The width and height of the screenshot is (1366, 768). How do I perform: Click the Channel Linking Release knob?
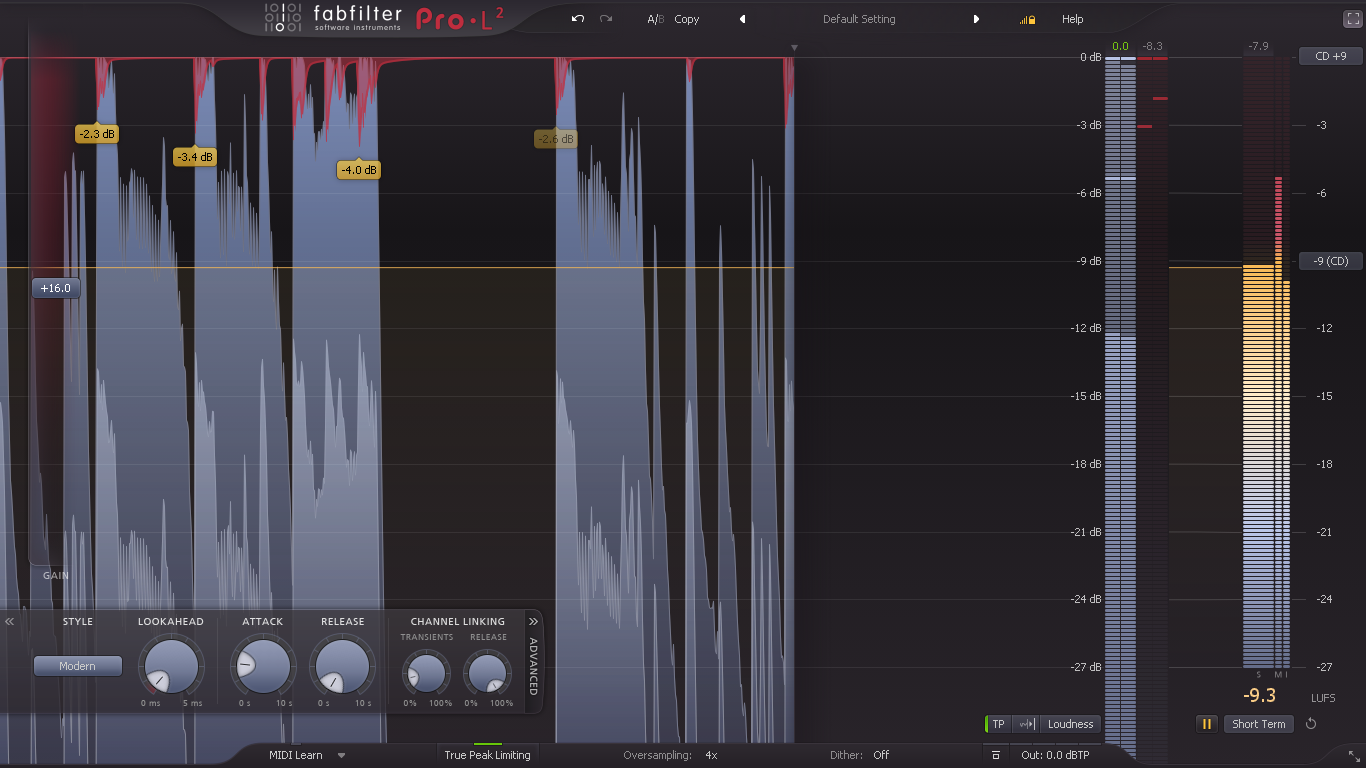point(488,672)
